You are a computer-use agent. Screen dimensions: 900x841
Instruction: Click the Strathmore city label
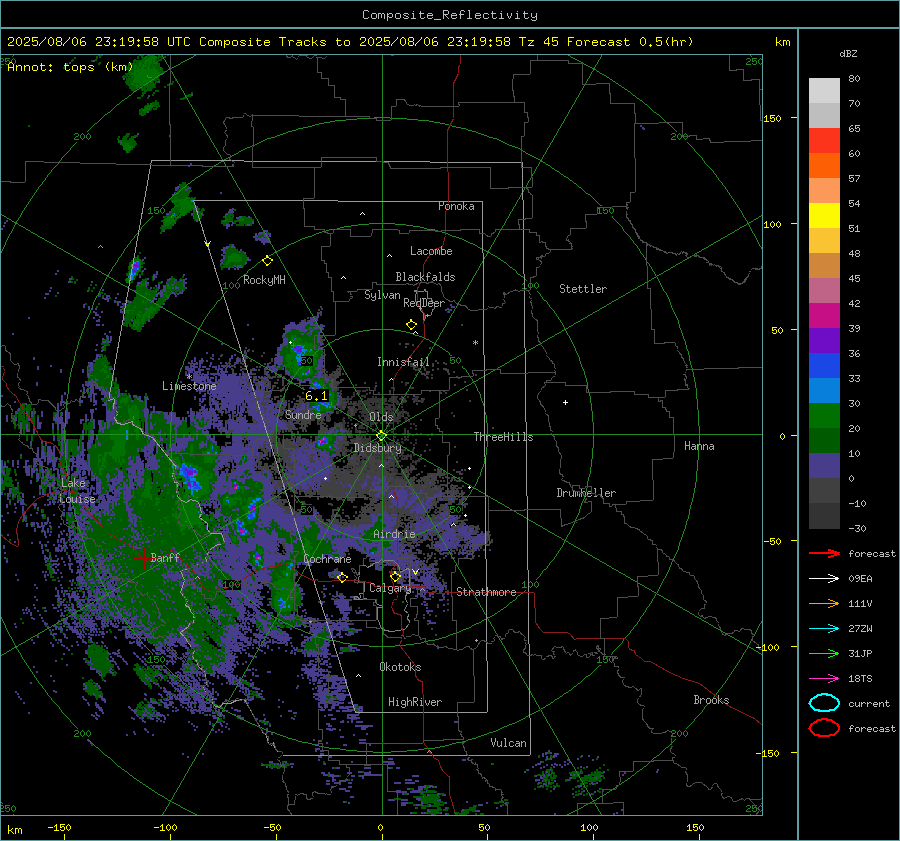(486, 592)
